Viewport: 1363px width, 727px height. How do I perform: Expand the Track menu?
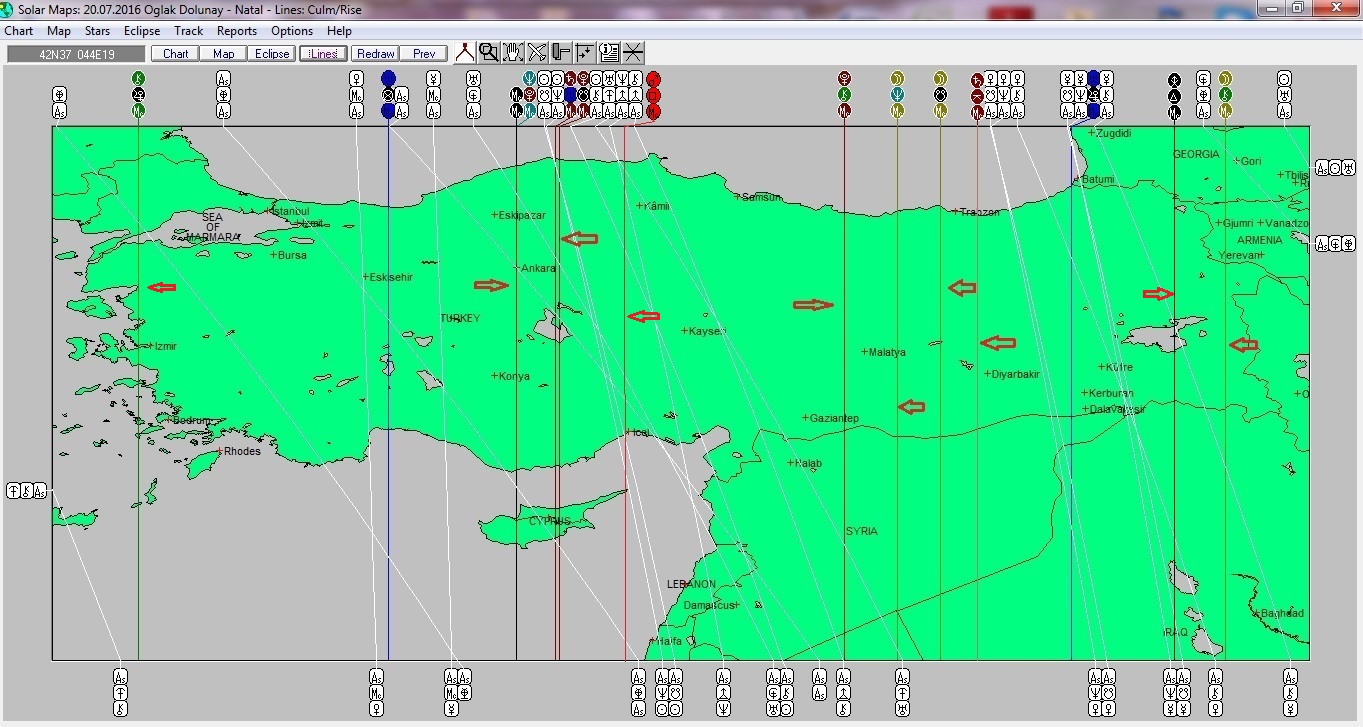point(188,31)
